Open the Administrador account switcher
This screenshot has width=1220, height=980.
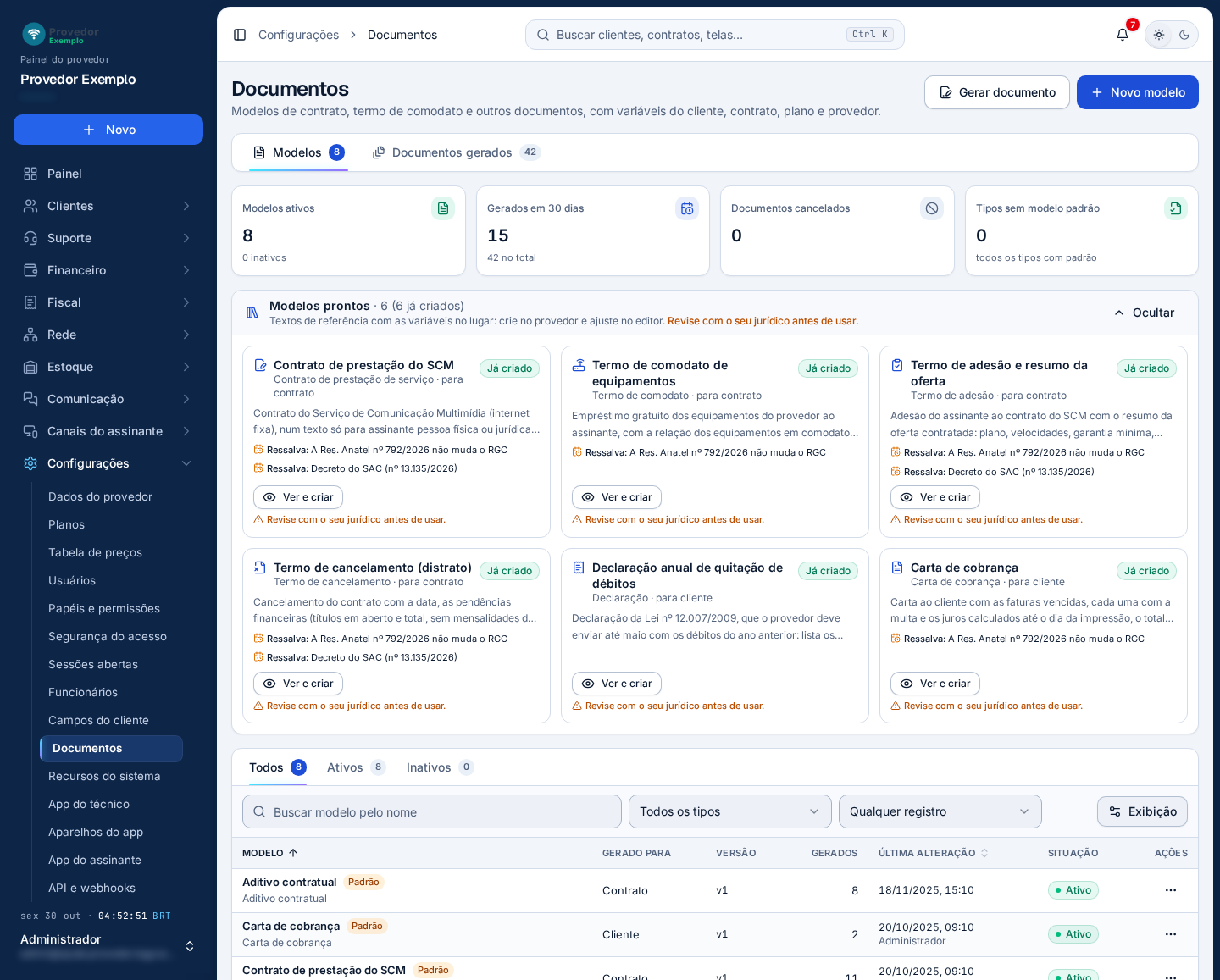point(108,946)
